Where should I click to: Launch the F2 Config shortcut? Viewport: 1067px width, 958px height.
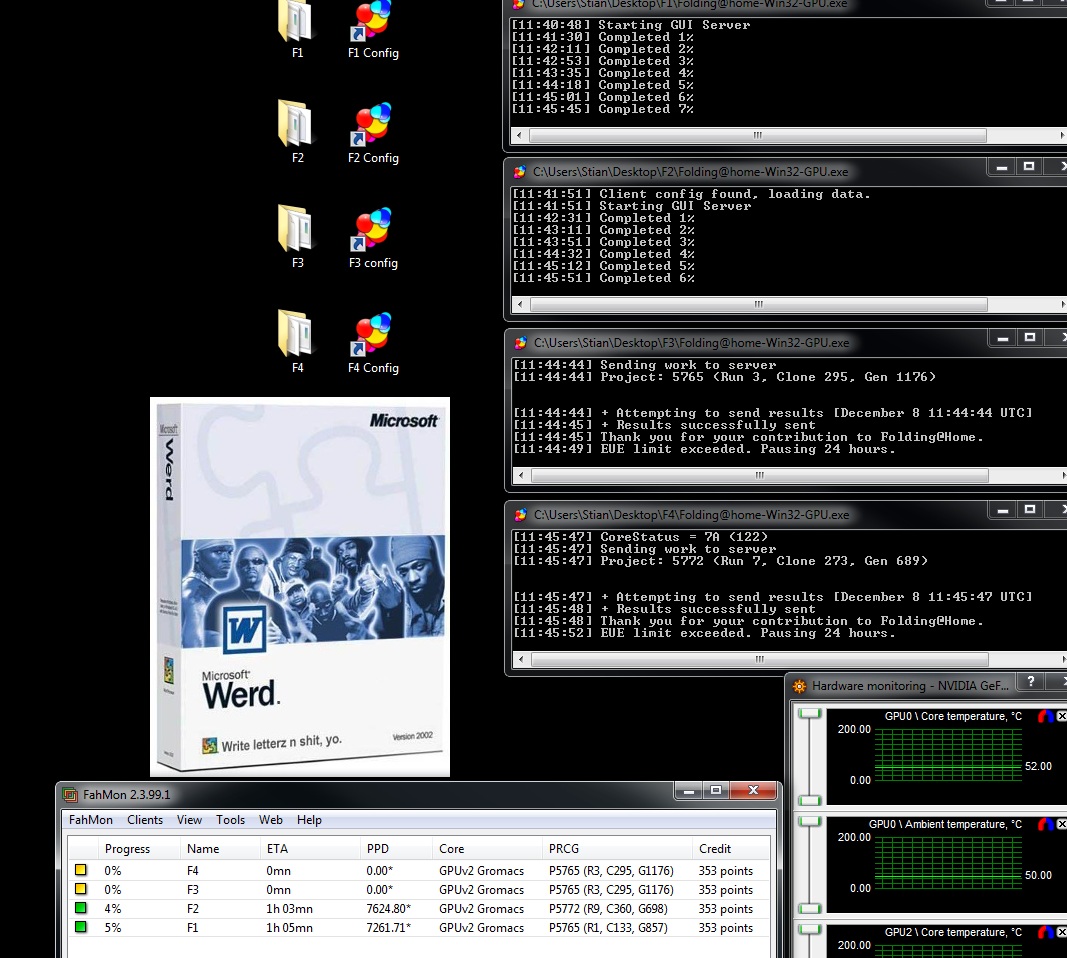(373, 132)
